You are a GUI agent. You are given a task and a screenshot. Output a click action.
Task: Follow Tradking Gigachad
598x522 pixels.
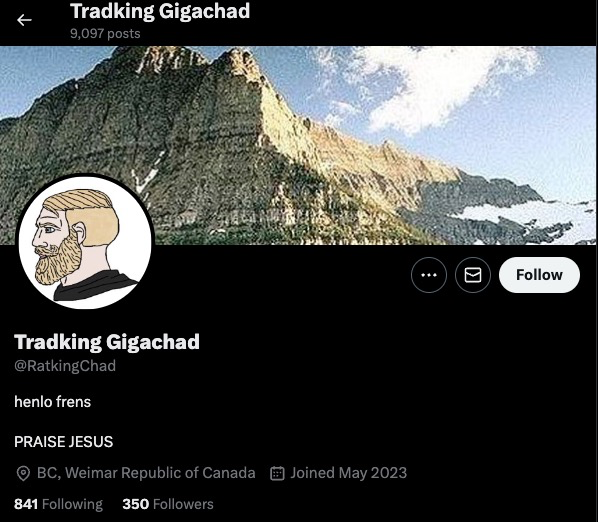(x=539, y=275)
